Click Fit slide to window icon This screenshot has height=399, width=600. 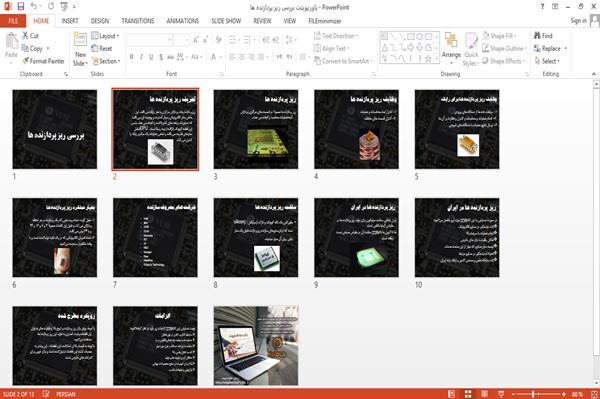tap(594, 394)
